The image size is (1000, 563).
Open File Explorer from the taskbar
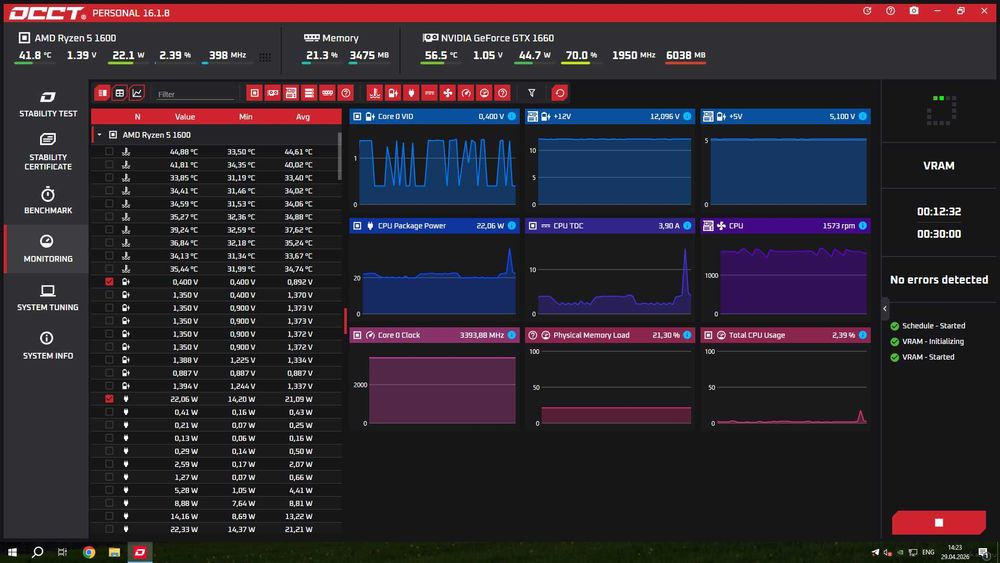114,552
